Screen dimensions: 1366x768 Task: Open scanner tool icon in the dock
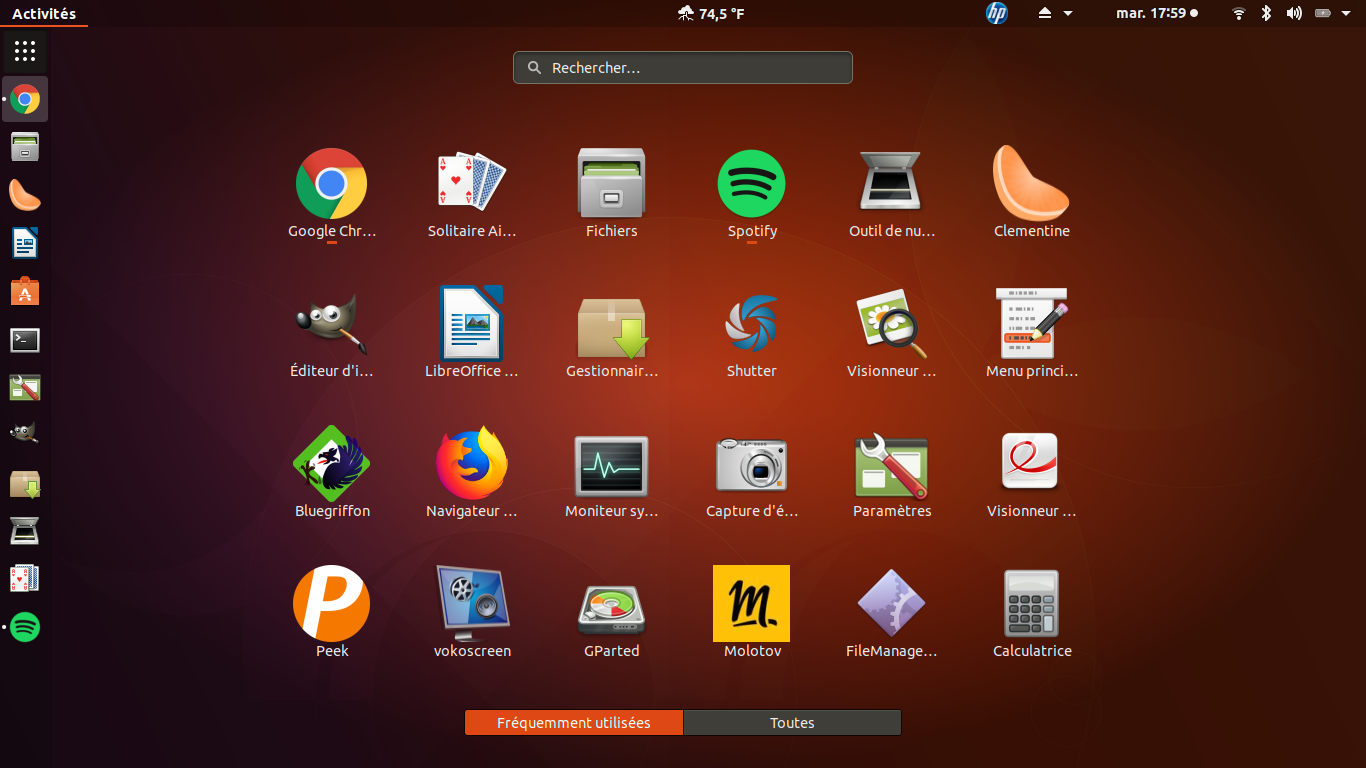click(x=25, y=531)
